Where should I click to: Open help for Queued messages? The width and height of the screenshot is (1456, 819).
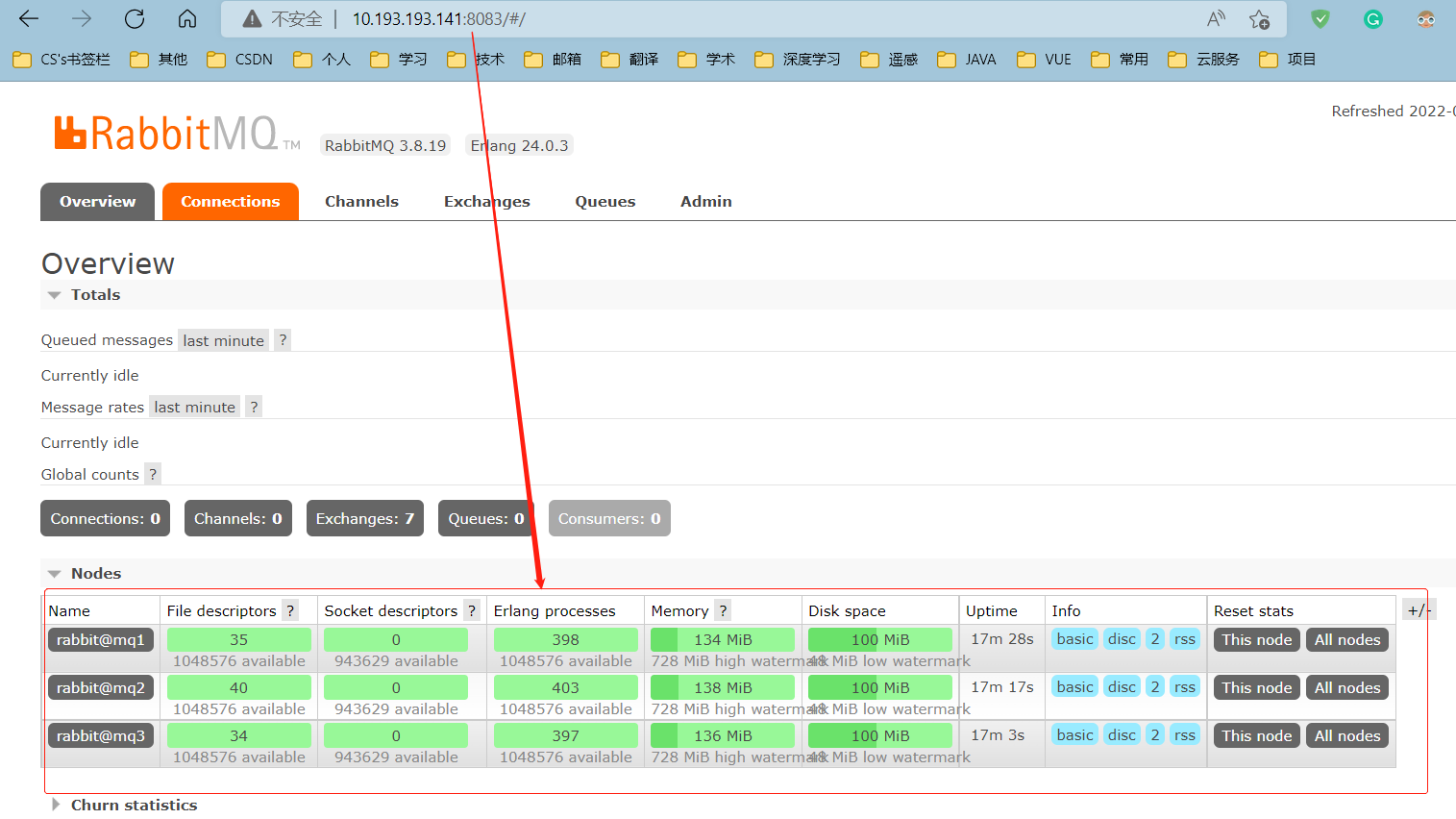tap(283, 340)
